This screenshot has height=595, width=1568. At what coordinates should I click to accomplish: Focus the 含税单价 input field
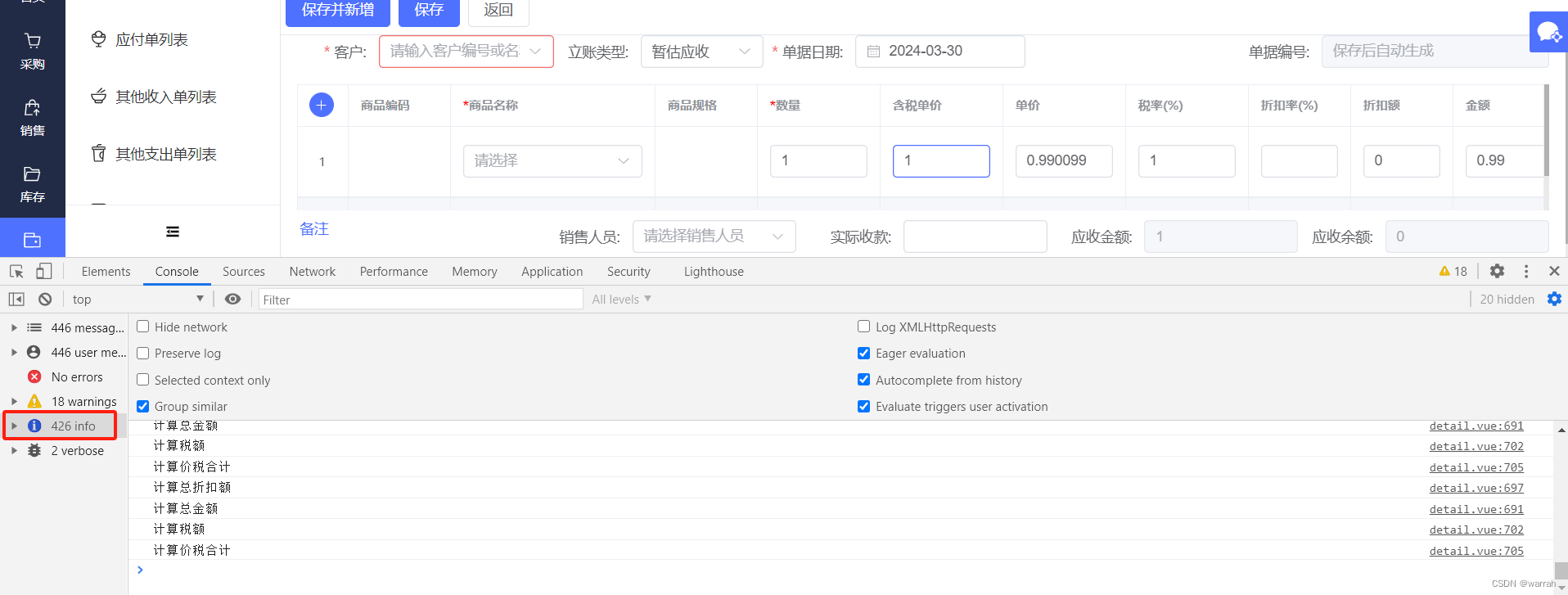941,160
